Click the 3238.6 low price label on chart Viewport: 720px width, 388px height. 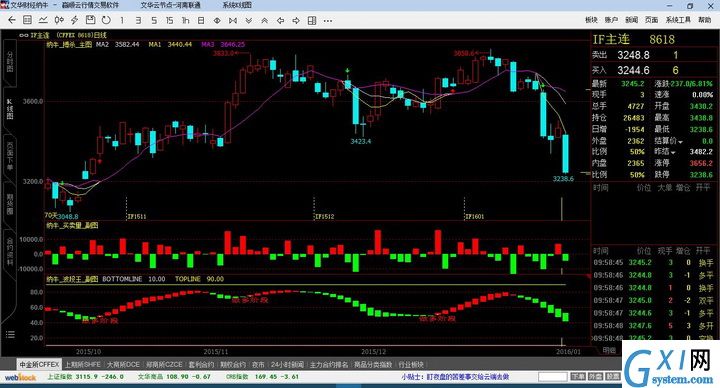563,179
